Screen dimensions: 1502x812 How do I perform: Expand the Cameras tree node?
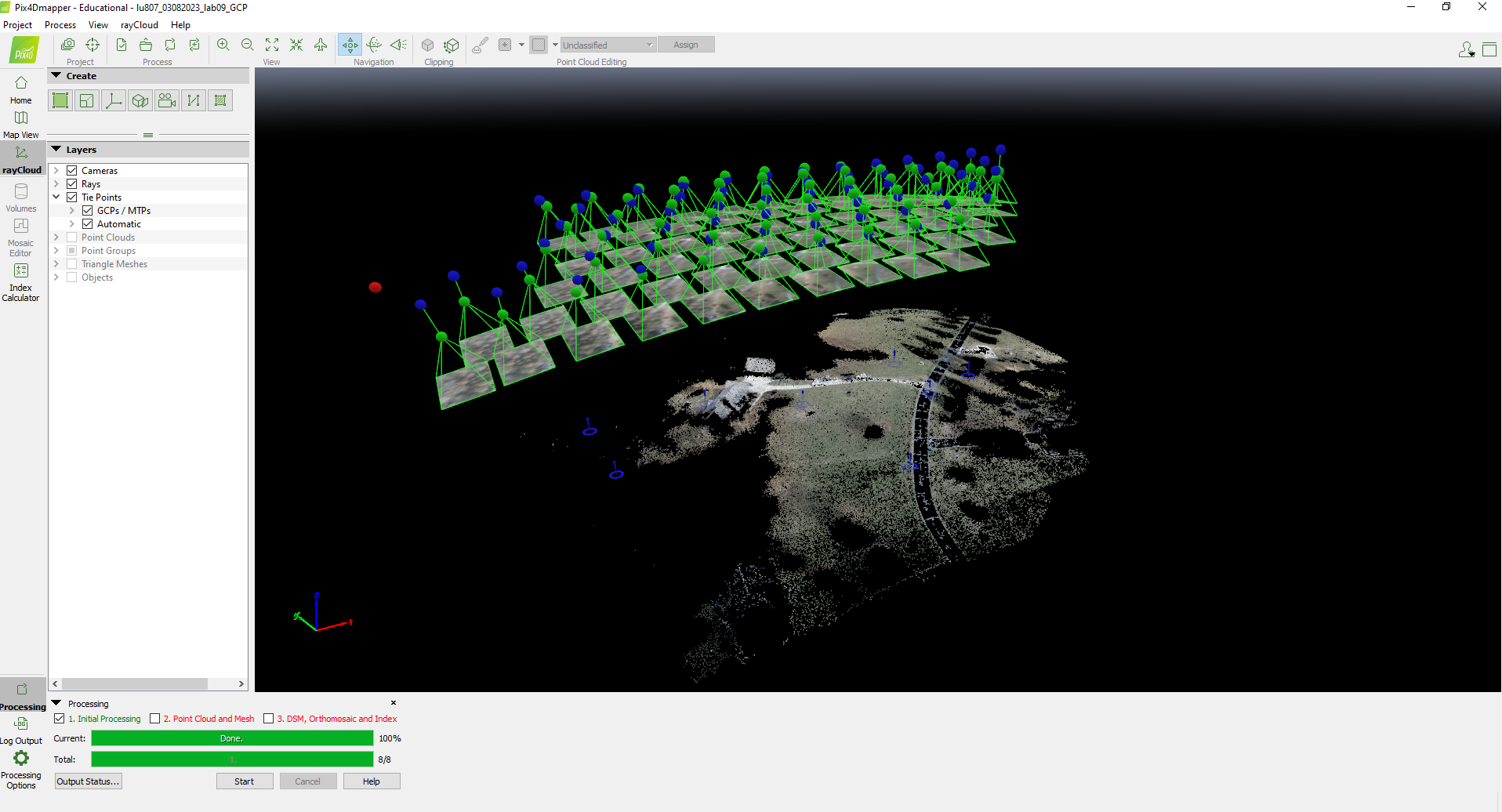click(56, 171)
